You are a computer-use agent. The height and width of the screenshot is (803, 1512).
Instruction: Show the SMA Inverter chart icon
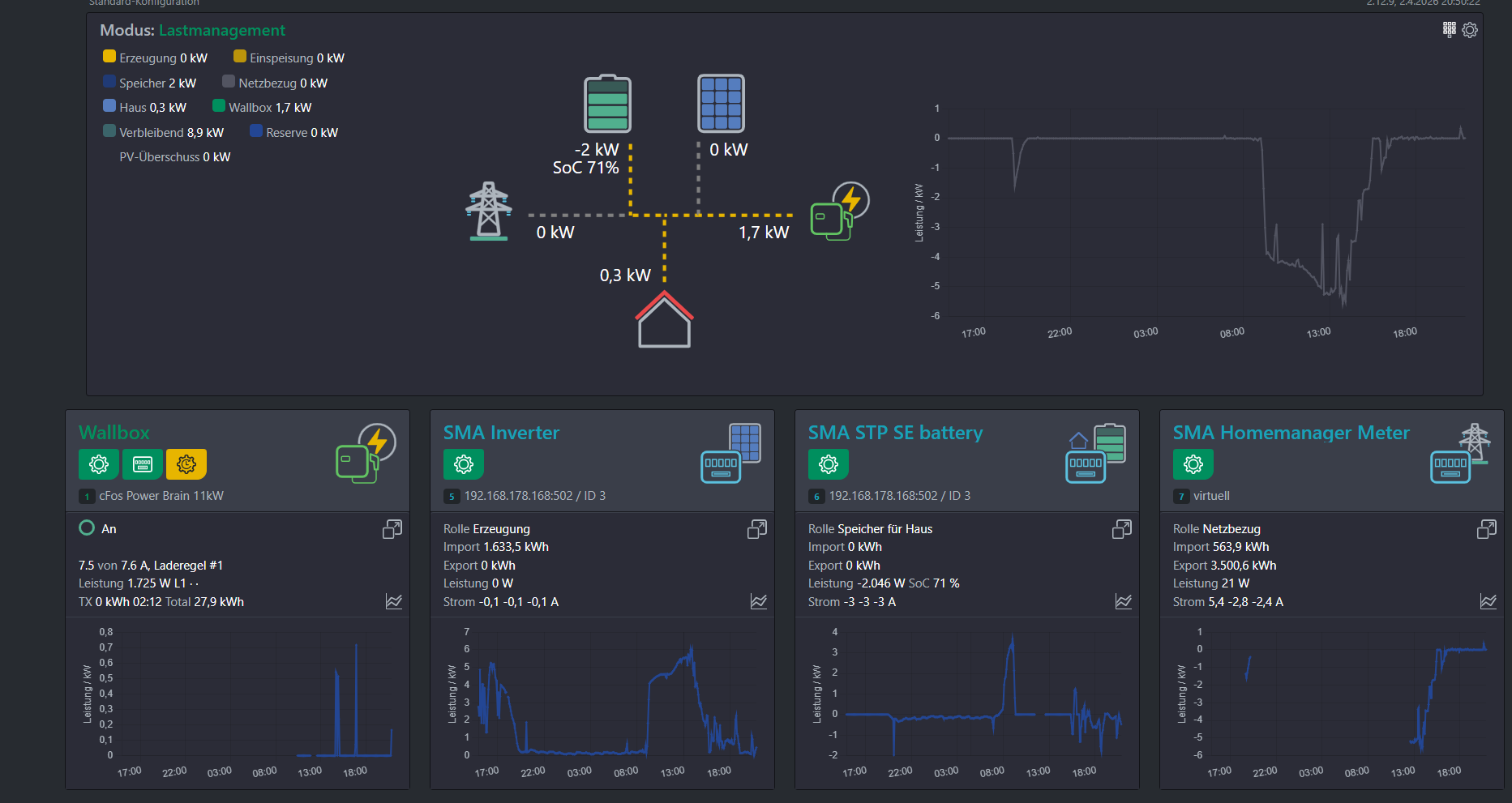(x=759, y=601)
